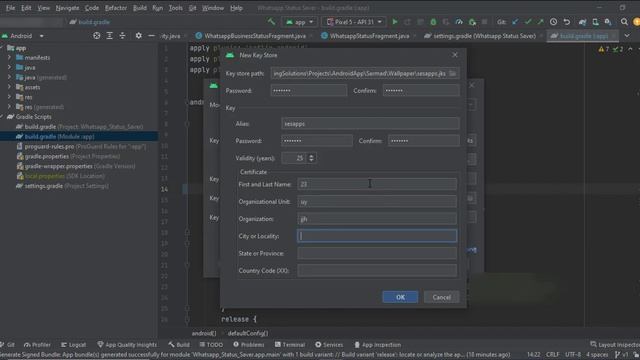Viewport: 640px width, 360px height.
Task: Select proguard-rules.pro file
Action: click(x=81, y=146)
